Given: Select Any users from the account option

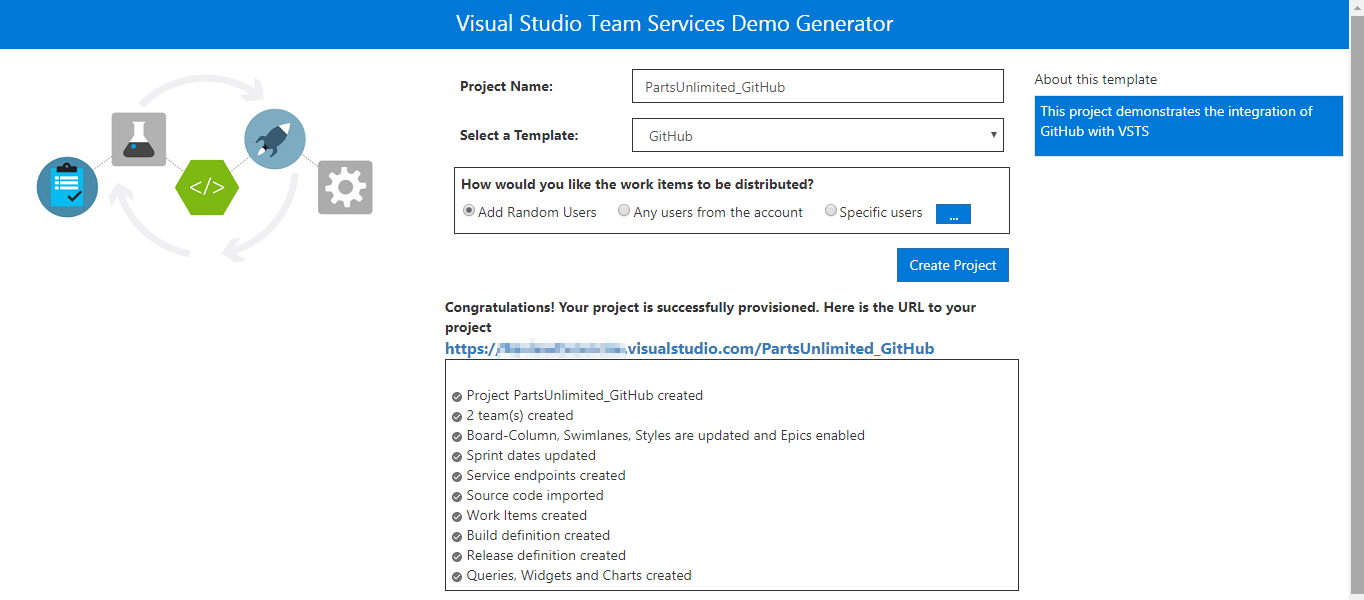Looking at the screenshot, I should (624, 211).
